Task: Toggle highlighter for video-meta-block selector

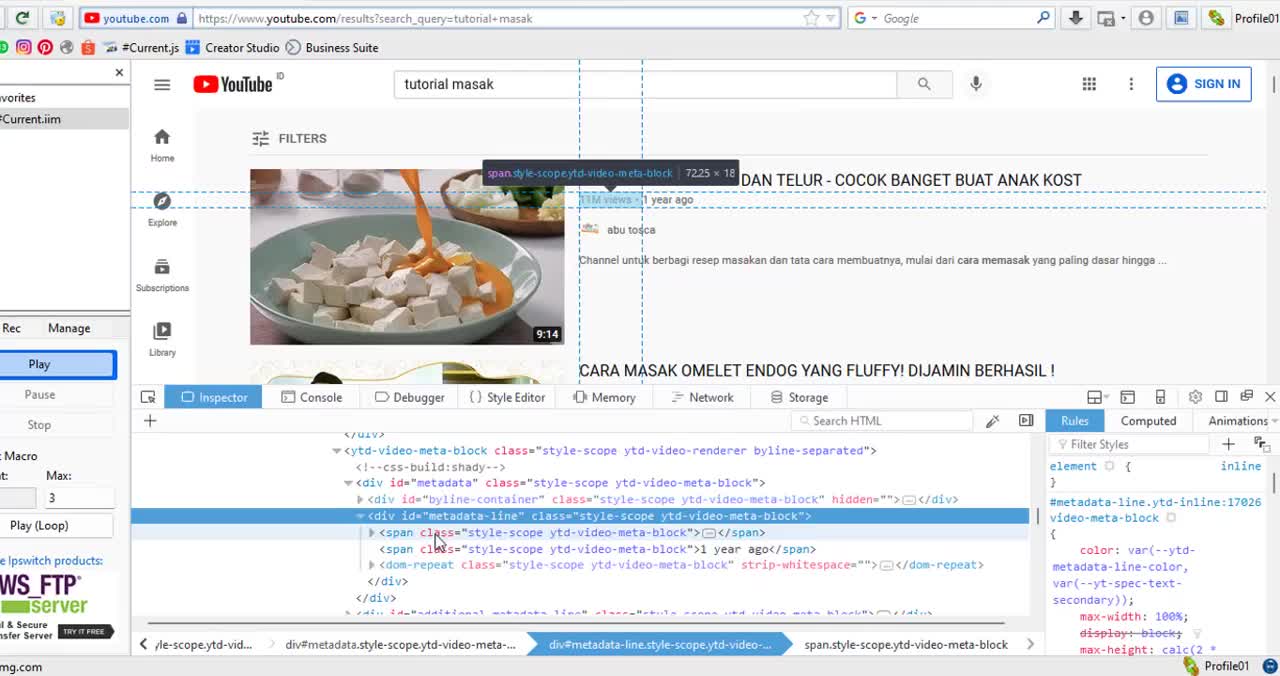Action: 1171,518
